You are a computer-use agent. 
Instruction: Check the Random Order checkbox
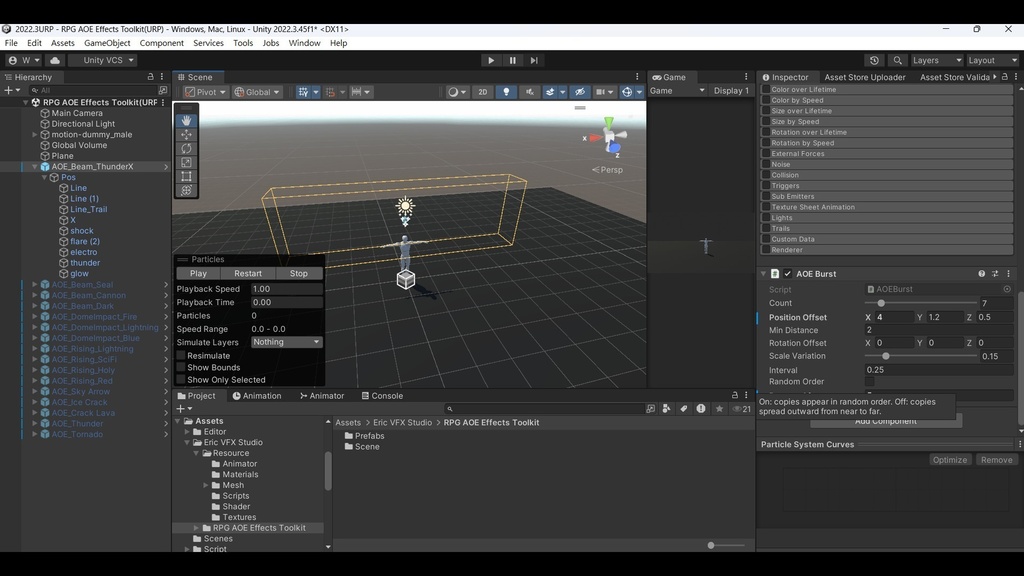point(870,381)
